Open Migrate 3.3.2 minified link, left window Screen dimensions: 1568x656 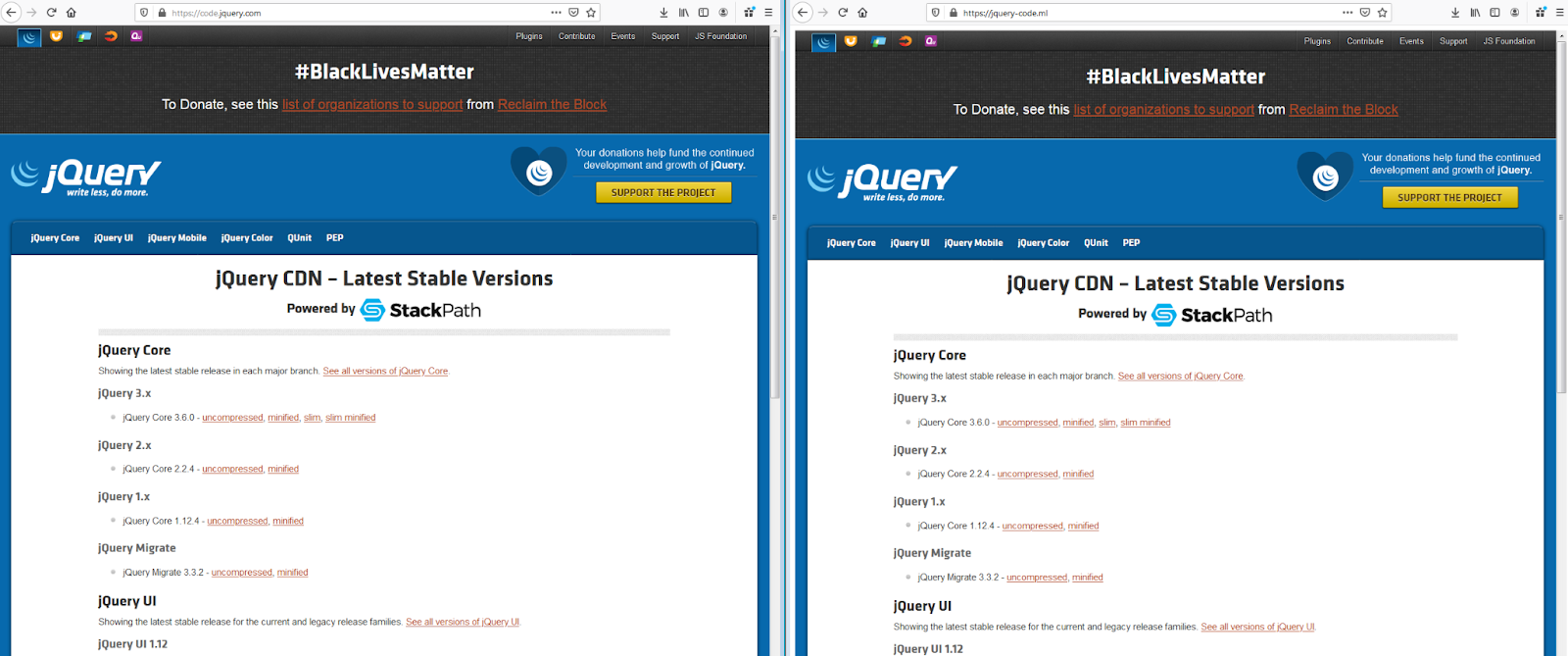pos(292,573)
